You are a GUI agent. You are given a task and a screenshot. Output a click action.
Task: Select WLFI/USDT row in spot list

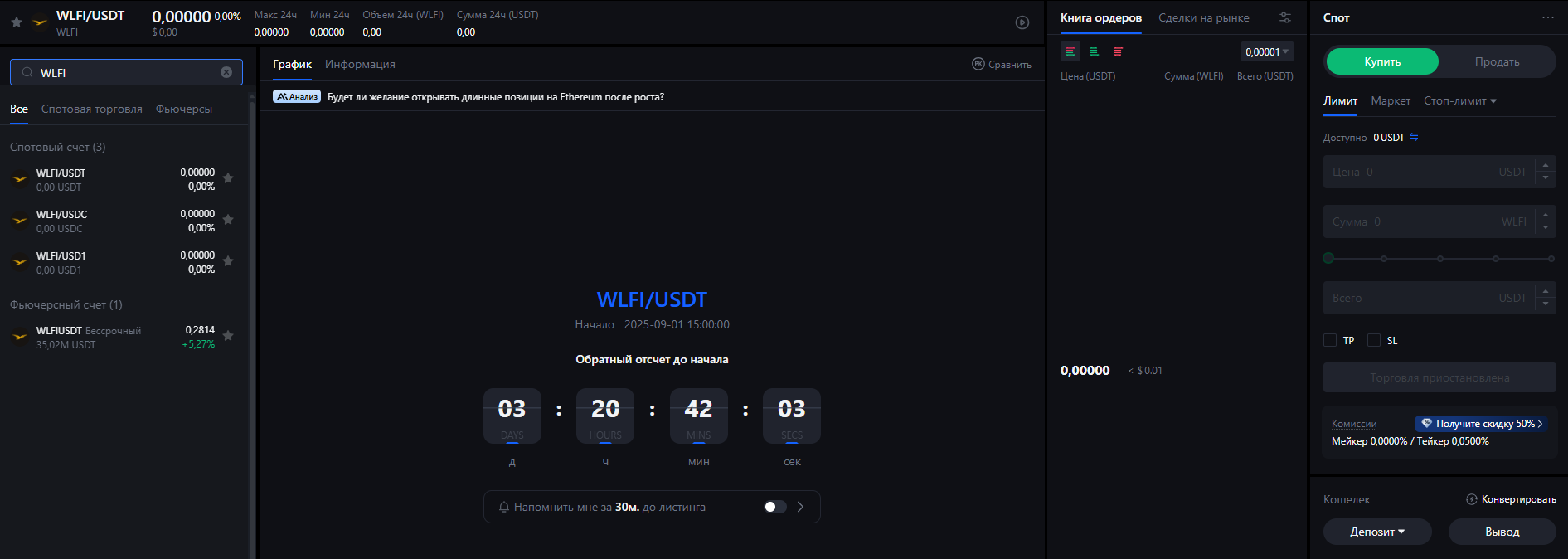tap(124, 179)
